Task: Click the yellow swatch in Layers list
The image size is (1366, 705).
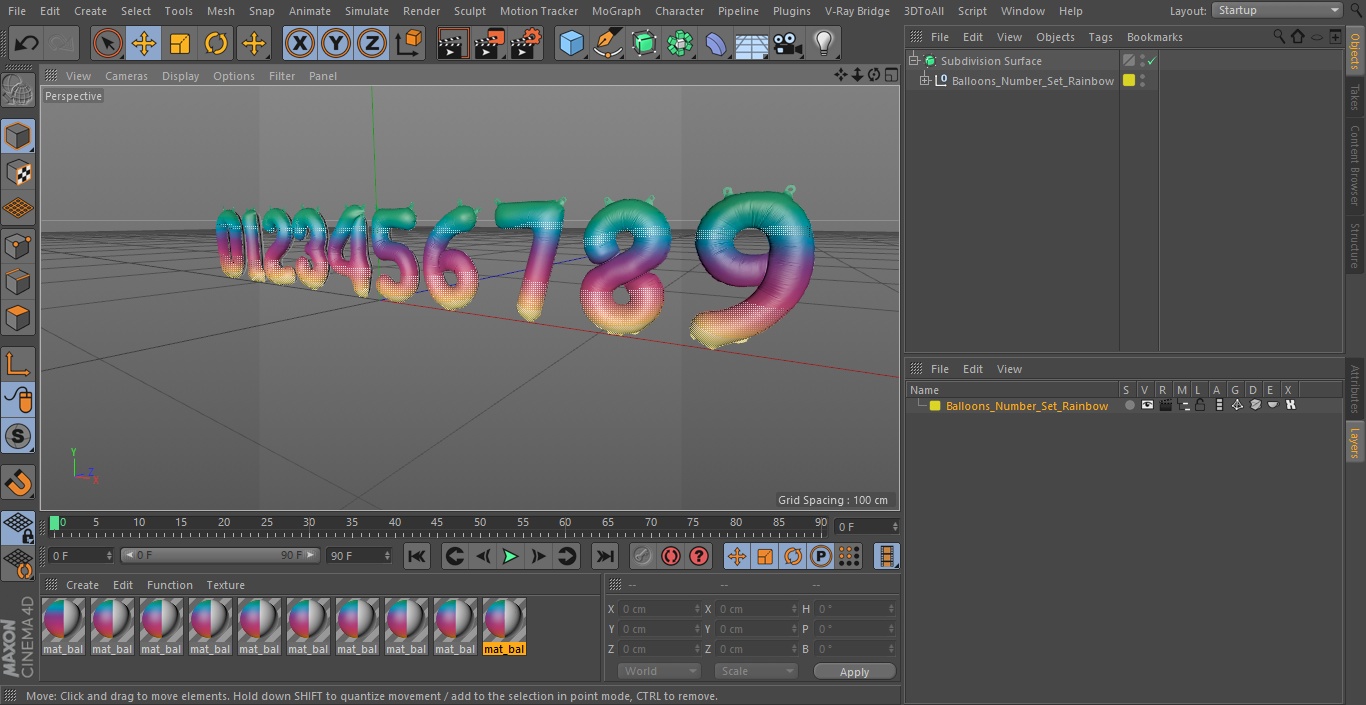Action: [935, 406]
